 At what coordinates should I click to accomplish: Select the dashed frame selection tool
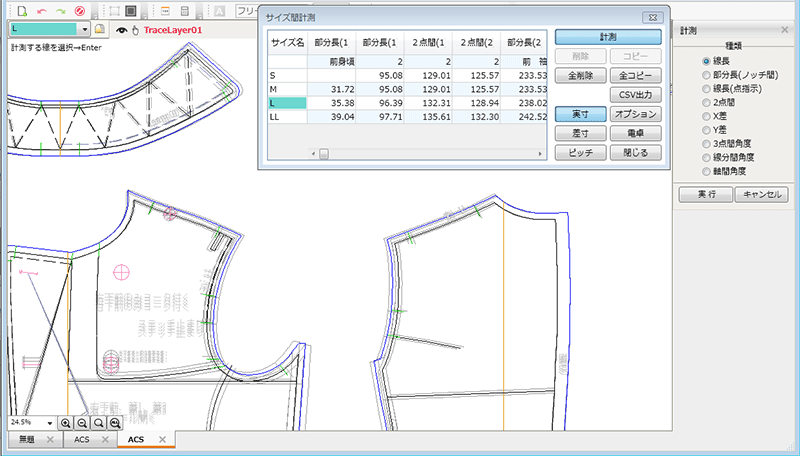114,11
